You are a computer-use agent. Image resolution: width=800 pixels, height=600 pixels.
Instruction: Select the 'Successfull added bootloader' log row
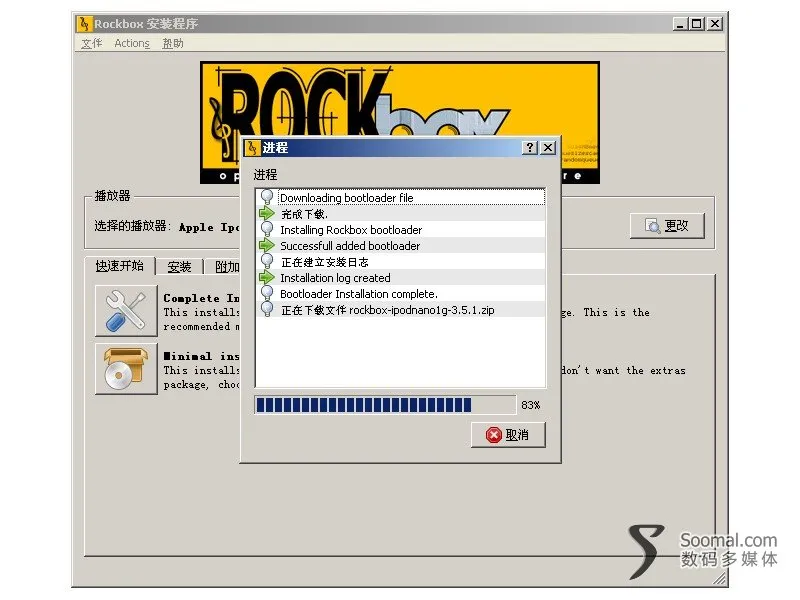401,245
